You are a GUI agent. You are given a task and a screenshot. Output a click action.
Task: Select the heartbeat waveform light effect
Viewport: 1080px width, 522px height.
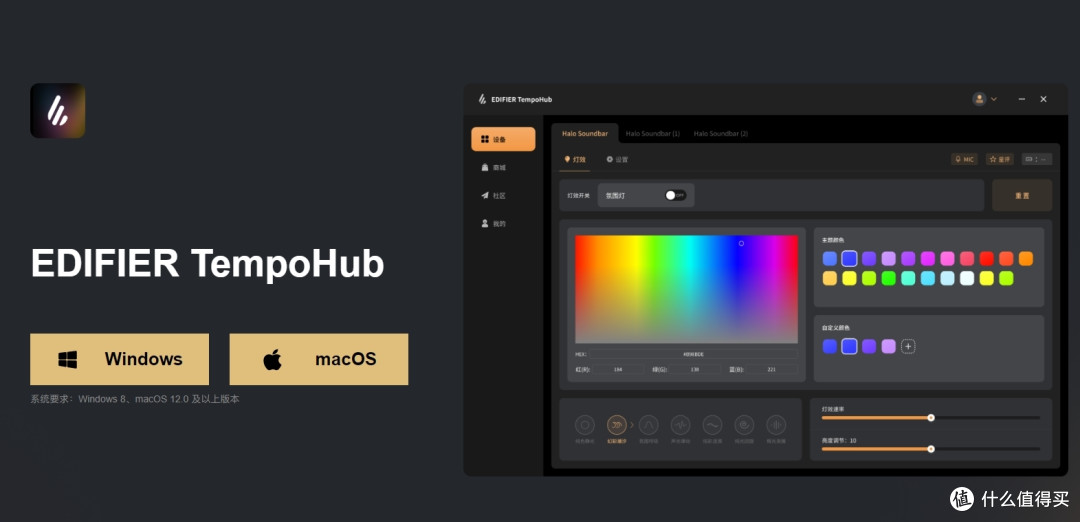[681, 425]
